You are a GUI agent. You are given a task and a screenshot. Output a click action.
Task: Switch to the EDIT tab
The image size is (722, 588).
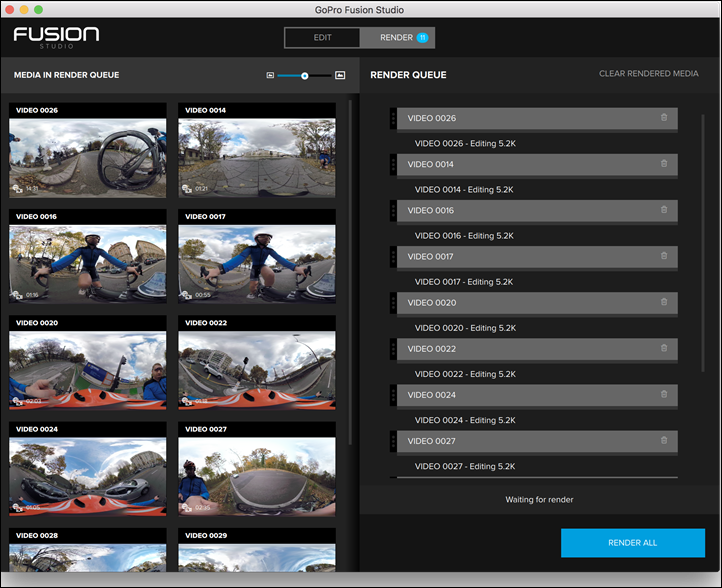322,37
